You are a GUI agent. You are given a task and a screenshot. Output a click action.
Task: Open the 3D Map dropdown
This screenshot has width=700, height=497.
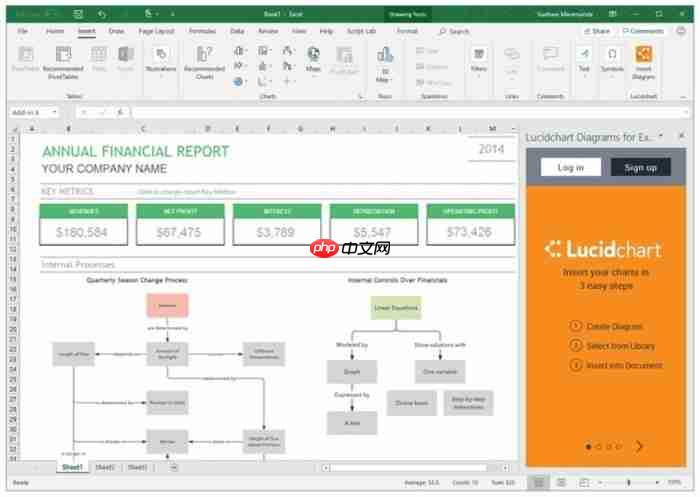coord(384,64)
